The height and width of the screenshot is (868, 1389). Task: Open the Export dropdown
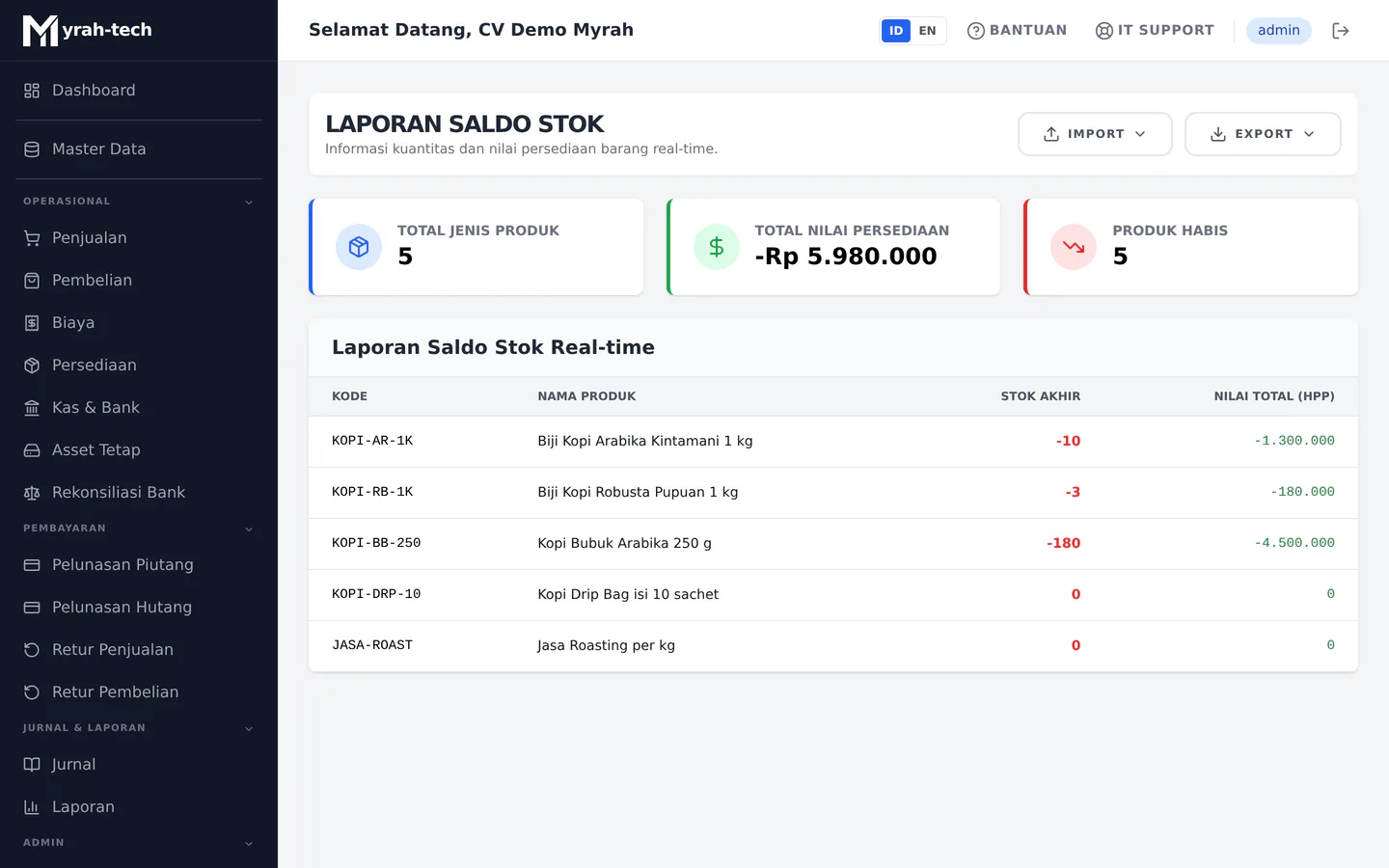1263,134
